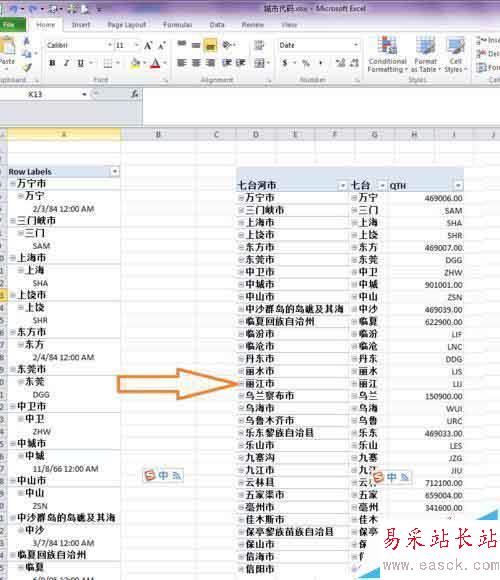The image size is (500, 580).
Task: Open the QTH column filter dropdown
Action: [458, 185]
